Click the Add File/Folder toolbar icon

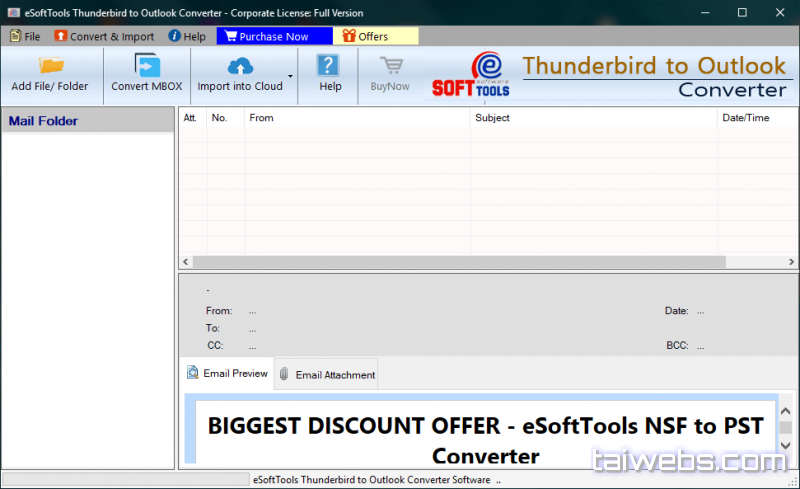click(50, 66)
